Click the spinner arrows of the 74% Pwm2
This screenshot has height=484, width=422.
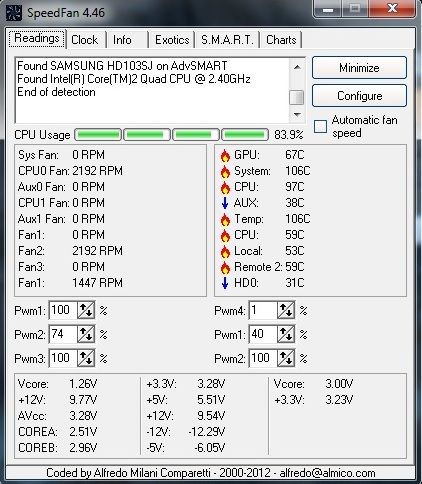pyautogui.click(x=86, y=334)
